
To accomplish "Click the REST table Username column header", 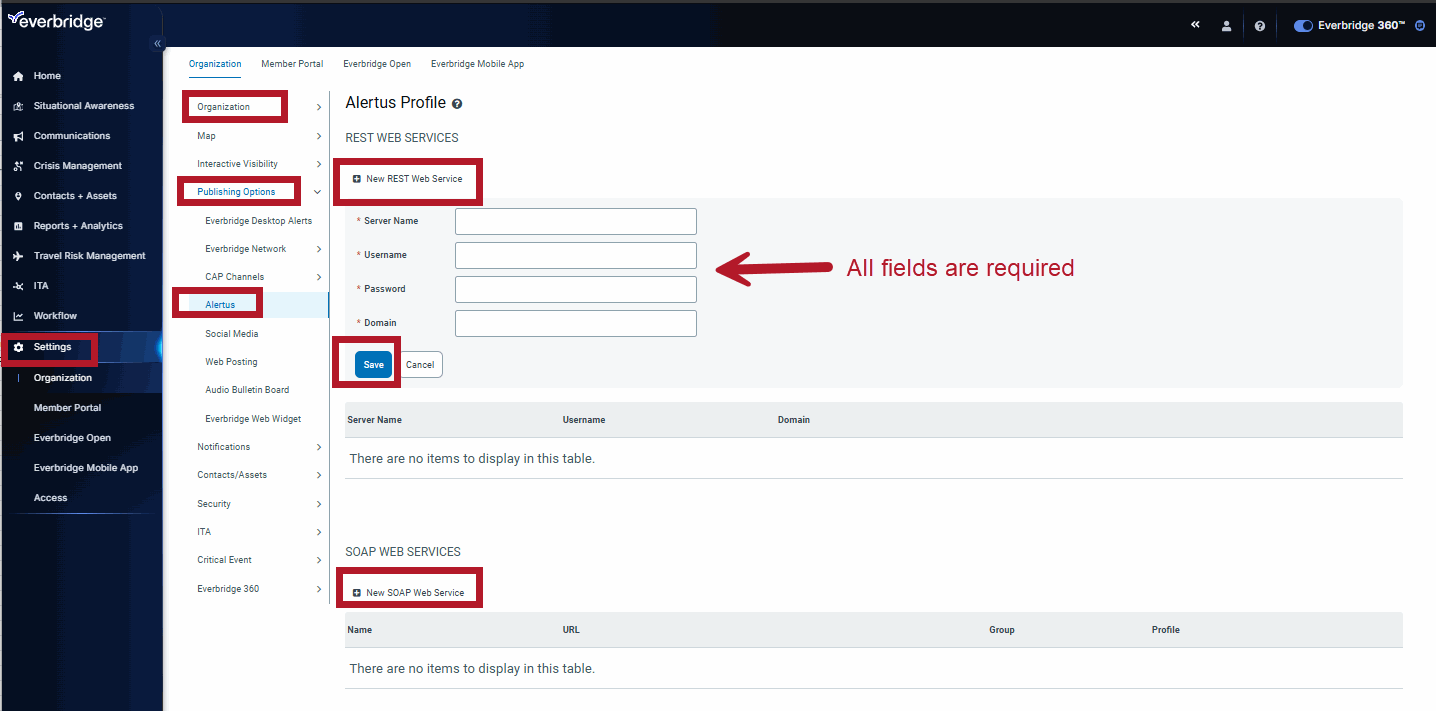I will tap(584, 420).
